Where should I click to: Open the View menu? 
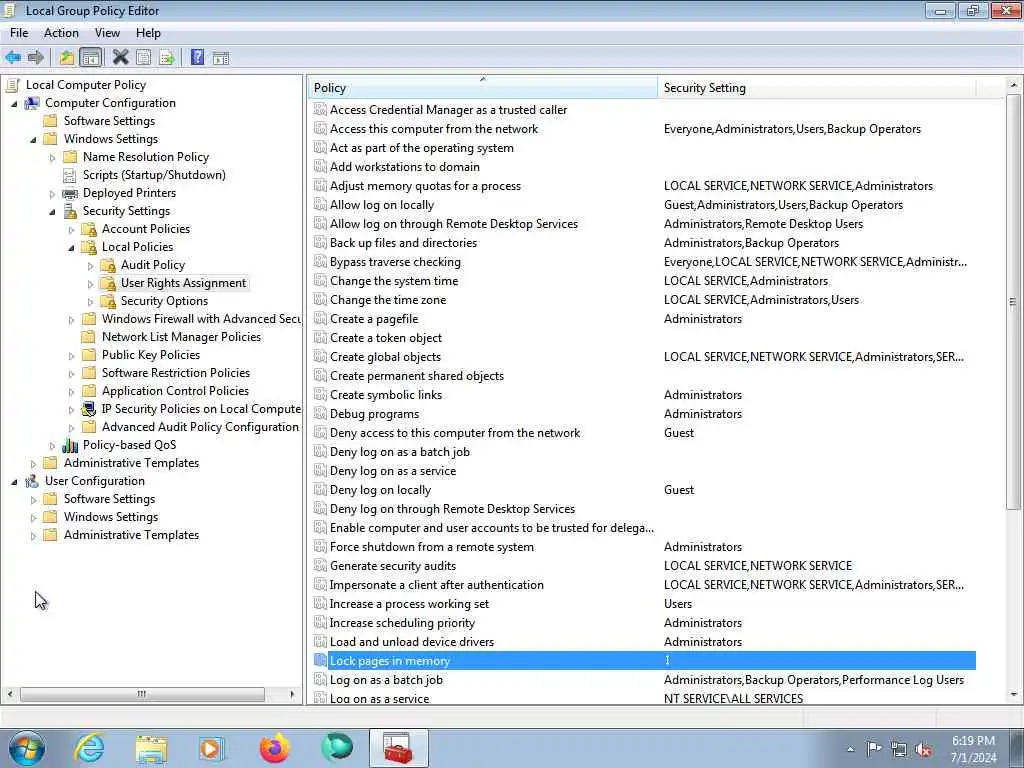[x=107, y=33]
